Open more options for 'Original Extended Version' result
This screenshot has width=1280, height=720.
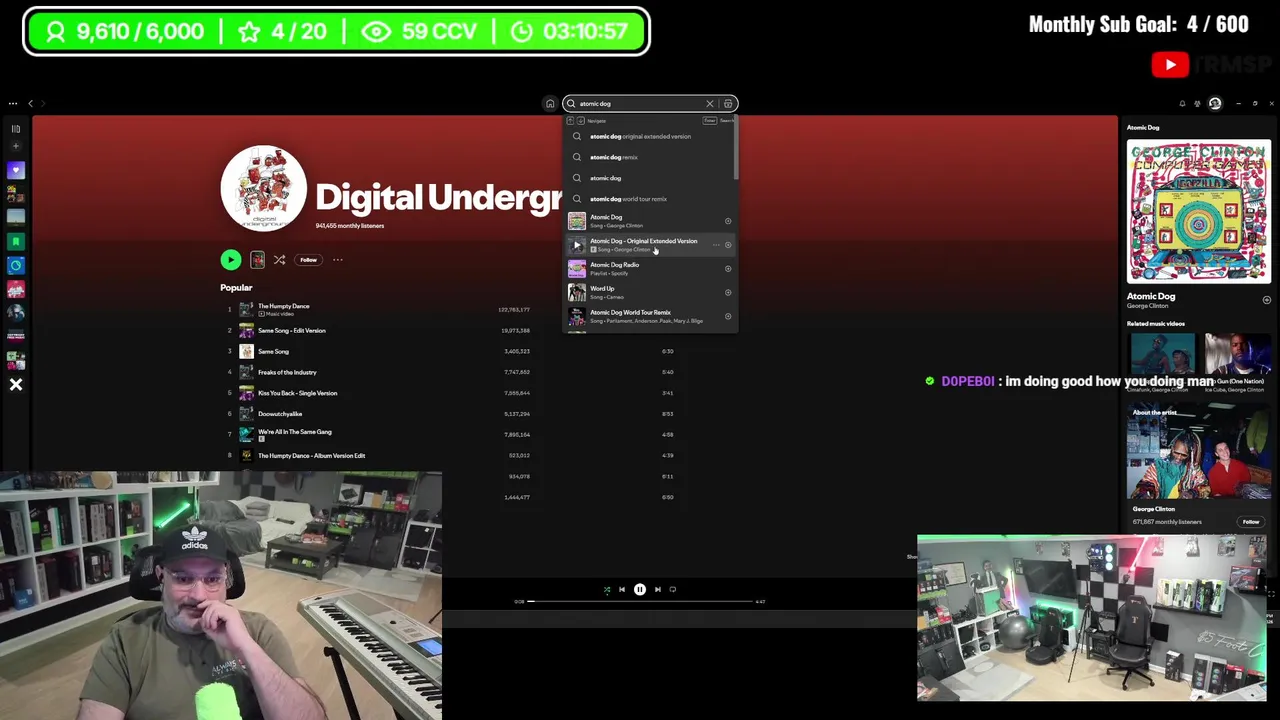(x=715, y=245)
